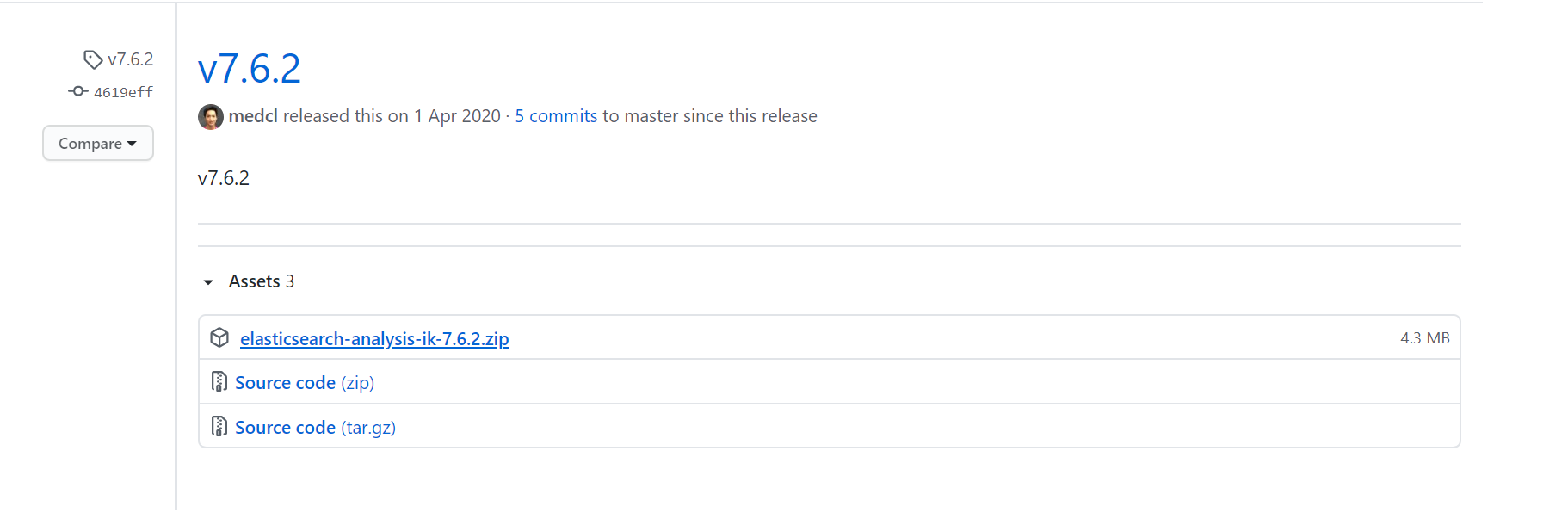Click the zip archive icon for Source code (zip)

click(x=219, y=381)
